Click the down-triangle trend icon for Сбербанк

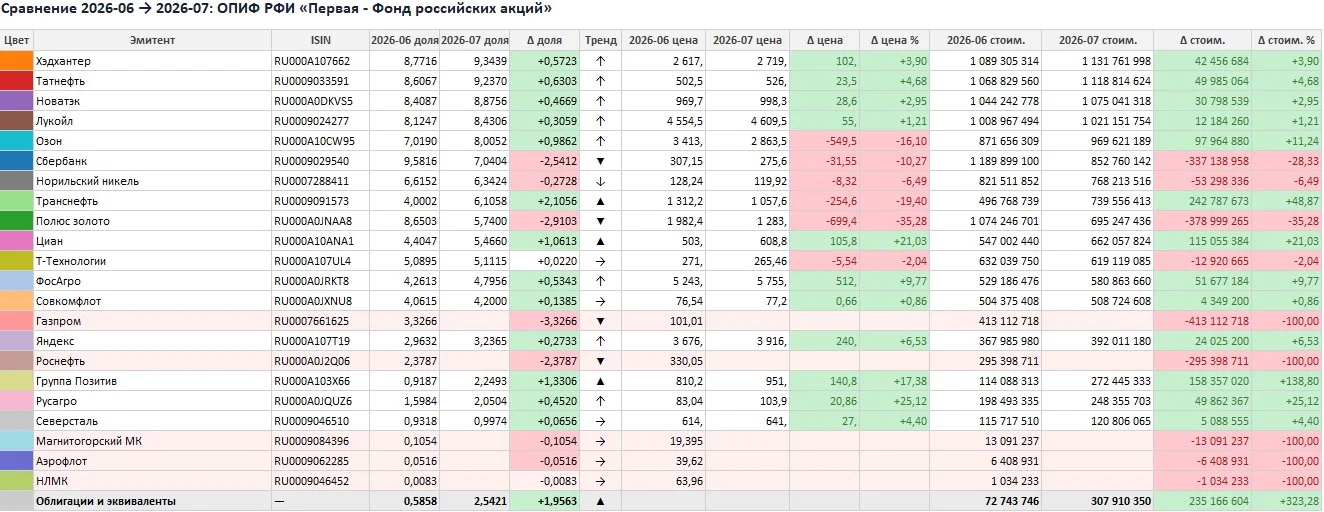[x=600, y=161]
